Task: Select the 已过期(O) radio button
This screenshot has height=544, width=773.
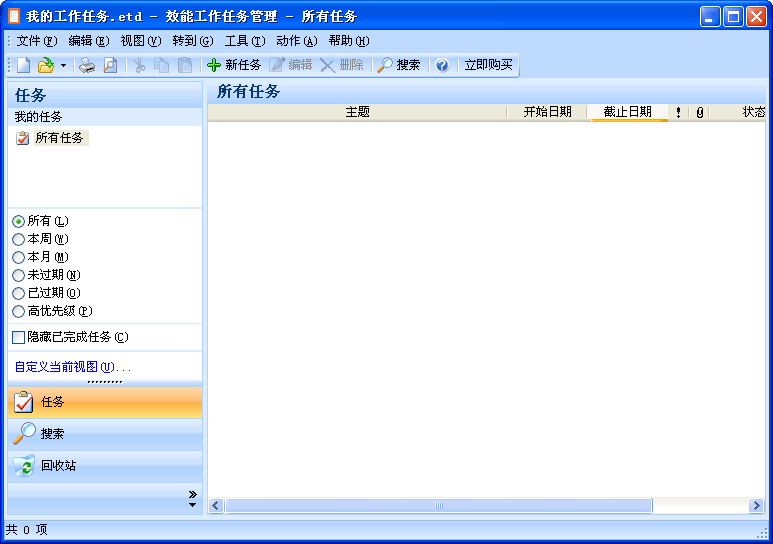Action: (18, 293)
